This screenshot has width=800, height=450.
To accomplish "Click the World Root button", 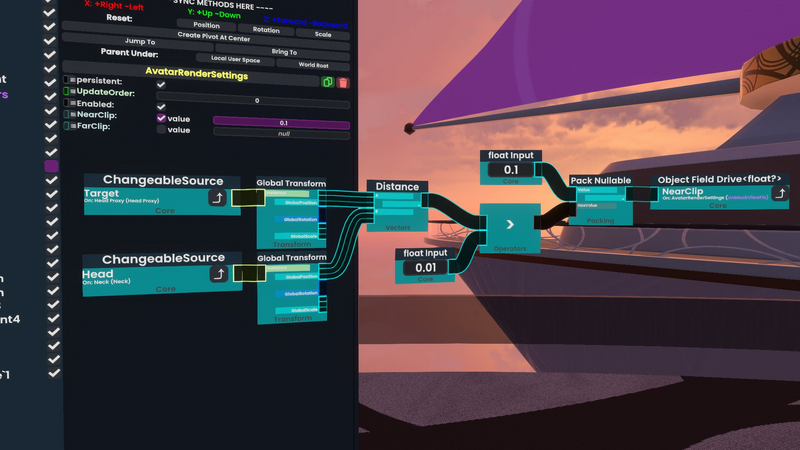I will pyautogui.click(x=313, y=65).
